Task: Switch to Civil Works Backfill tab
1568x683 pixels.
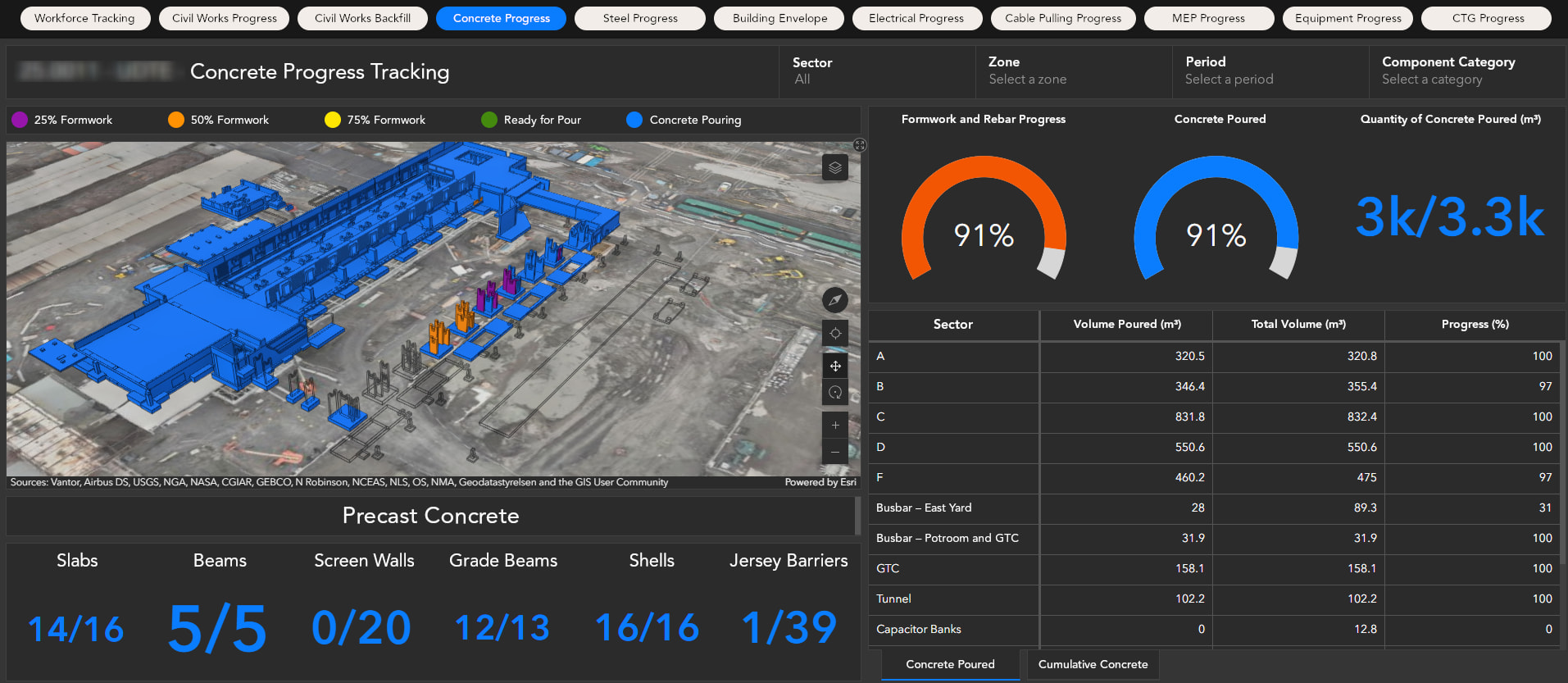Action: (x=362, y=18)
